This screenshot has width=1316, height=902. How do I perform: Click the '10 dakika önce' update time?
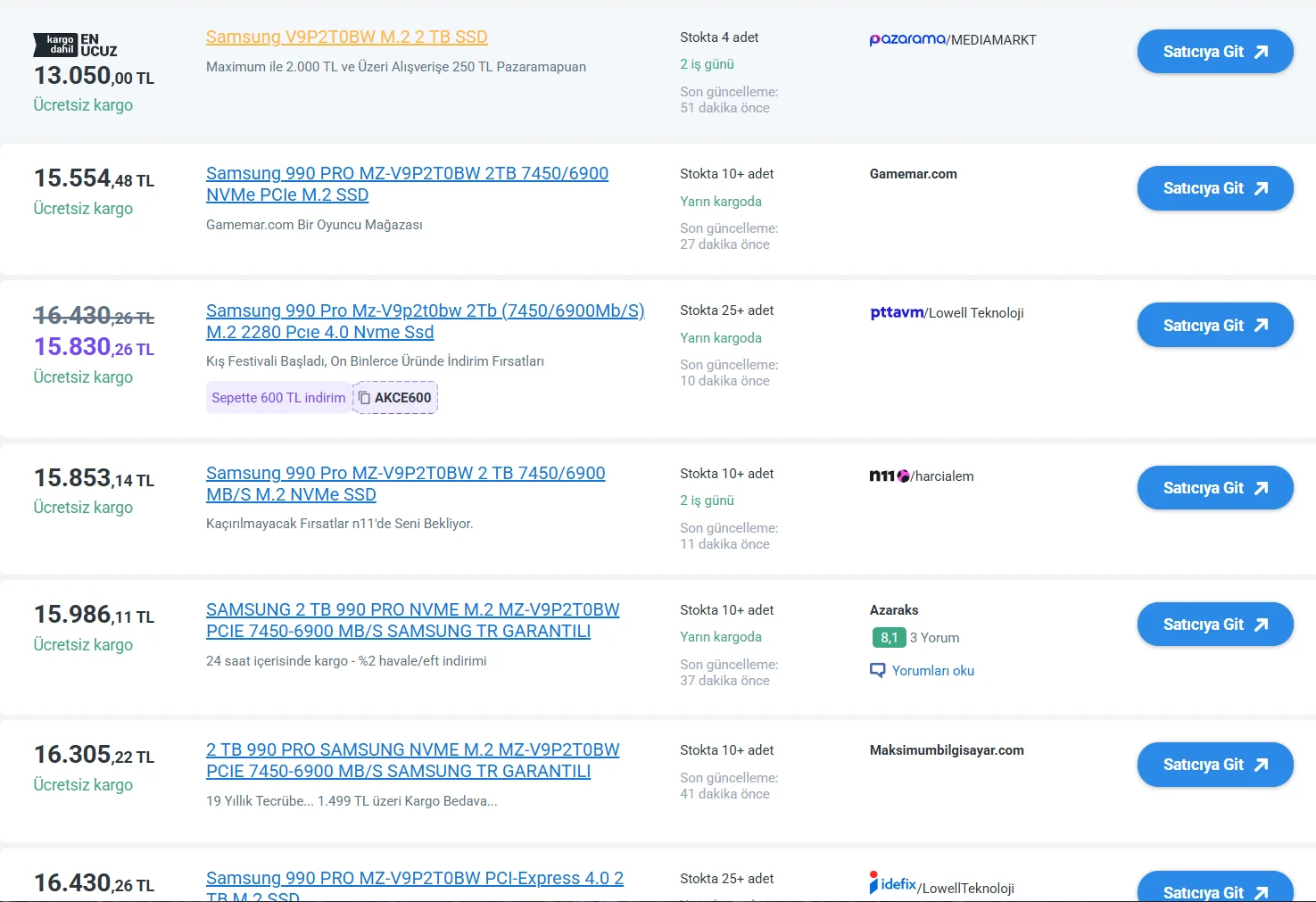[724, 381]
